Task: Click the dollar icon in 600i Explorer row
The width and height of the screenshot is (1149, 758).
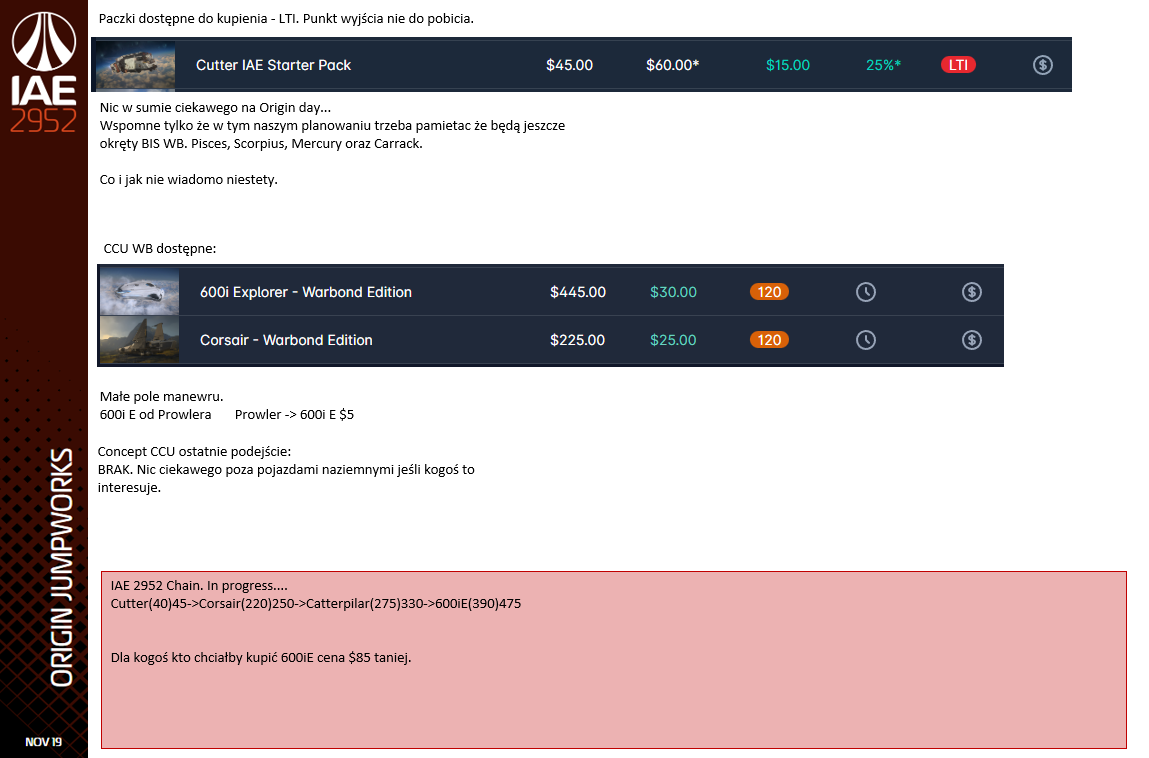Action: [972, 292]
